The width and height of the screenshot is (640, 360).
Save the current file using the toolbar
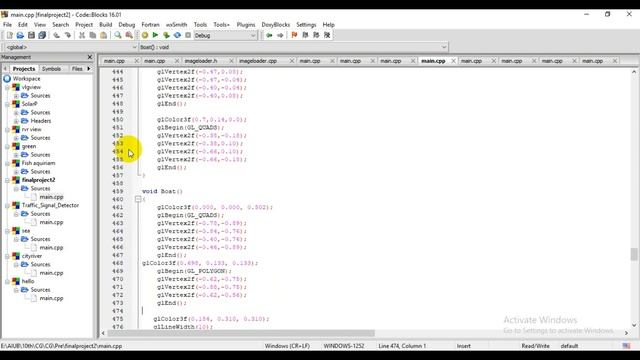pyautogui.click(x=31, y=36)
